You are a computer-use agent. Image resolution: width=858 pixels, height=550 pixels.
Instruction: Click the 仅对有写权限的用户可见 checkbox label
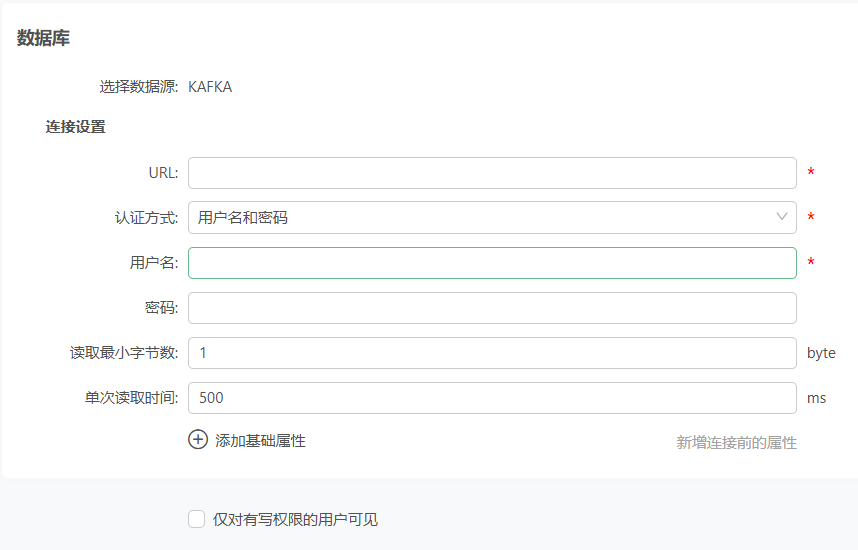[x=295, y=519]
